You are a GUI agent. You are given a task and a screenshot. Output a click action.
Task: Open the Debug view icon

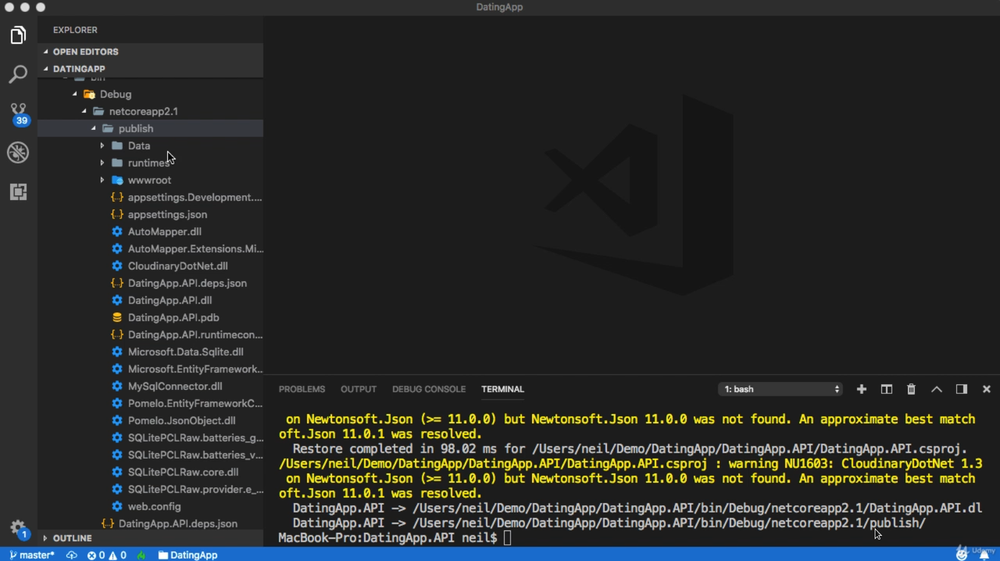(x=18, y=152)
